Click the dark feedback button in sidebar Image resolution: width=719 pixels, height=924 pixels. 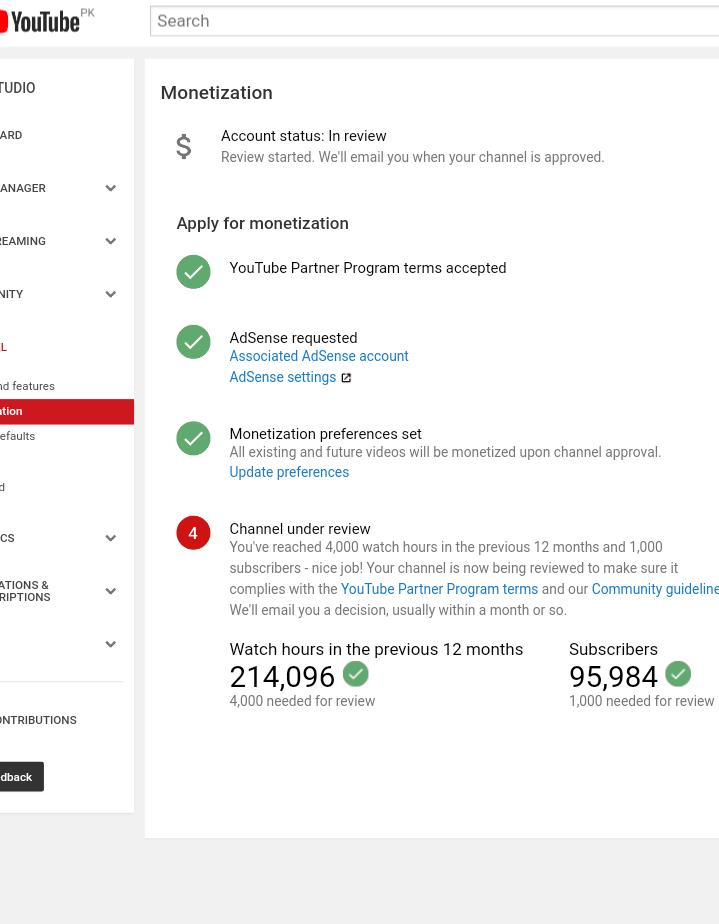(x=22, y=777)
